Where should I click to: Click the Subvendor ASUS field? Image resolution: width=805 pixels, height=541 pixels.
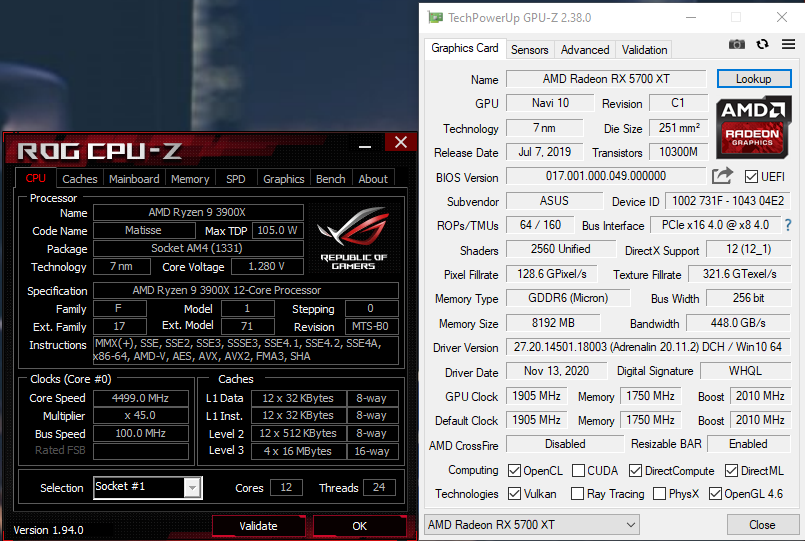coord(554,201)
